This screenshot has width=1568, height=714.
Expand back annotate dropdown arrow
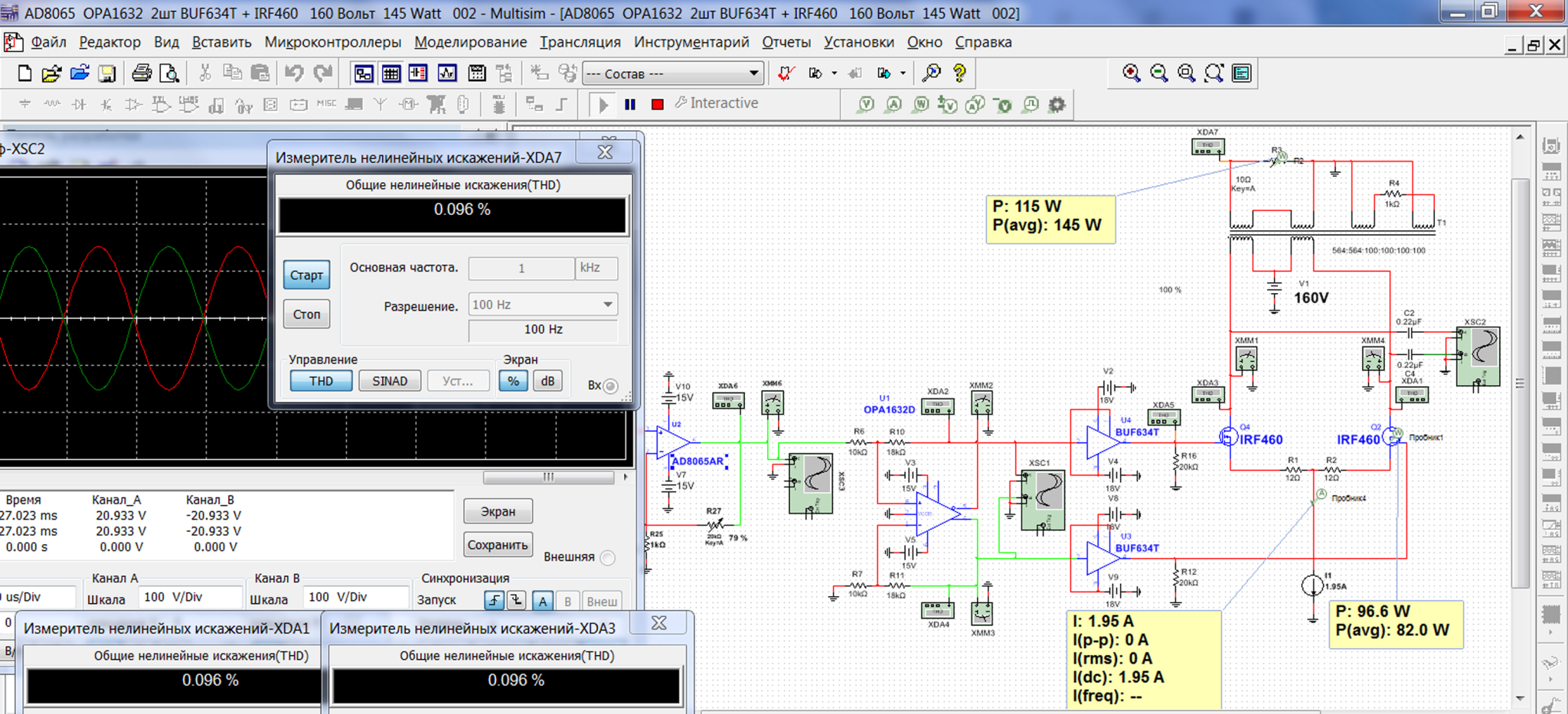[834, 73]
